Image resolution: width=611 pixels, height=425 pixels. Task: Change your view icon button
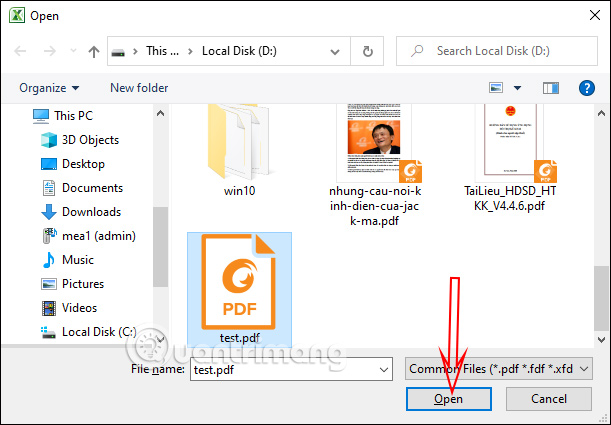(496, 88)
